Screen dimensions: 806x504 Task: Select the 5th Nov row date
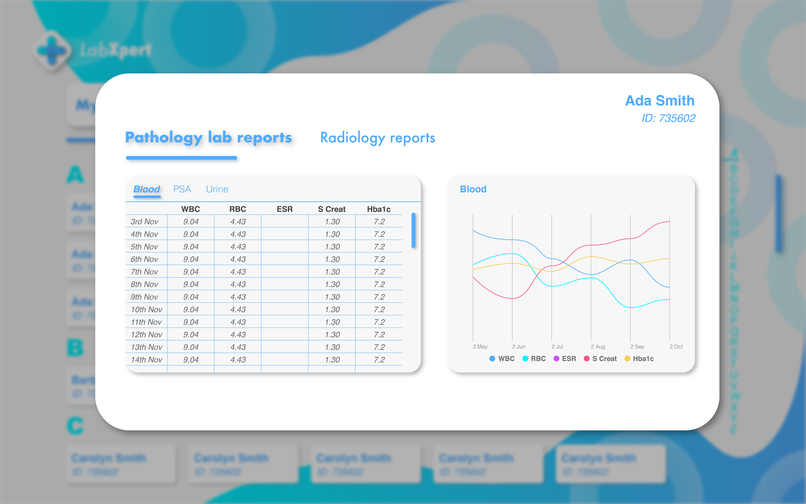144,247
